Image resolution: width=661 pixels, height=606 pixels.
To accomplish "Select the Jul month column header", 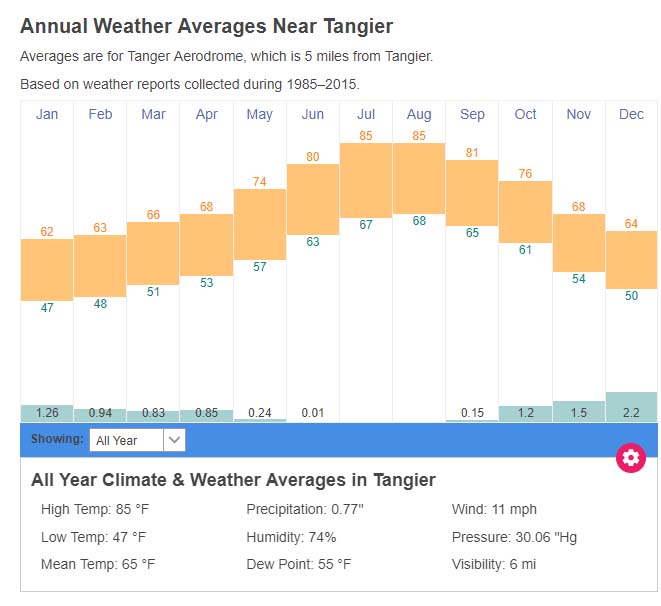I will pyautogui.click(x=366, y=115).
